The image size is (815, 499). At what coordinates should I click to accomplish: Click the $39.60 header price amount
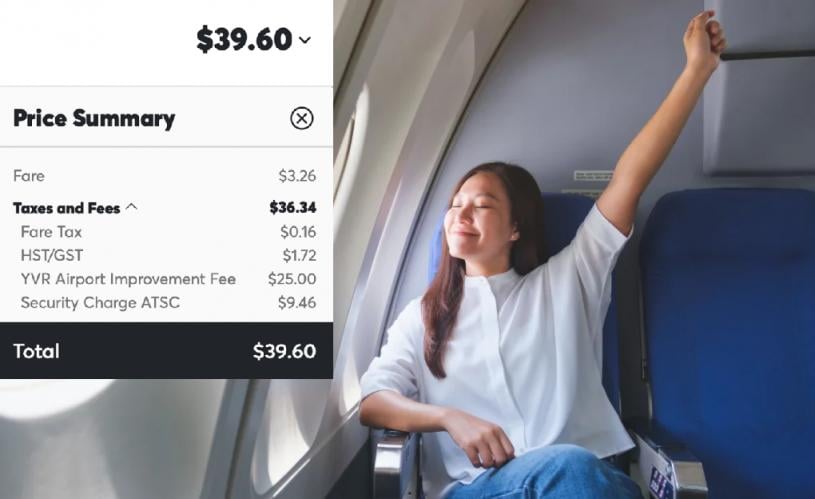[244, 40]
